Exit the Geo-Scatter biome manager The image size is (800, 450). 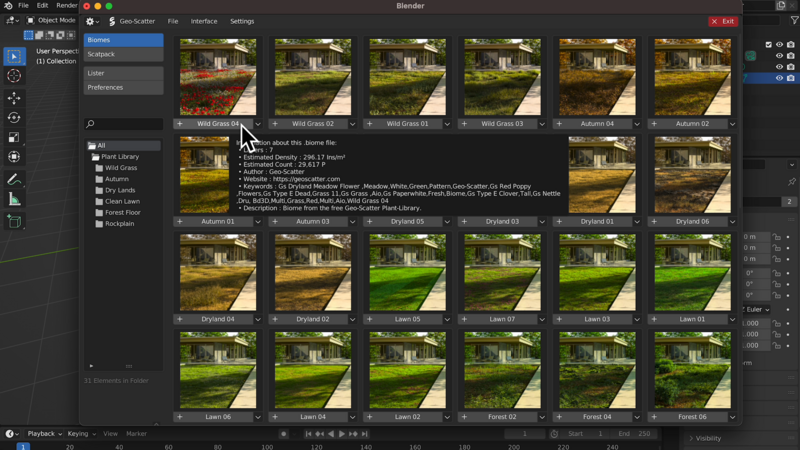click(x=723, y=21)
